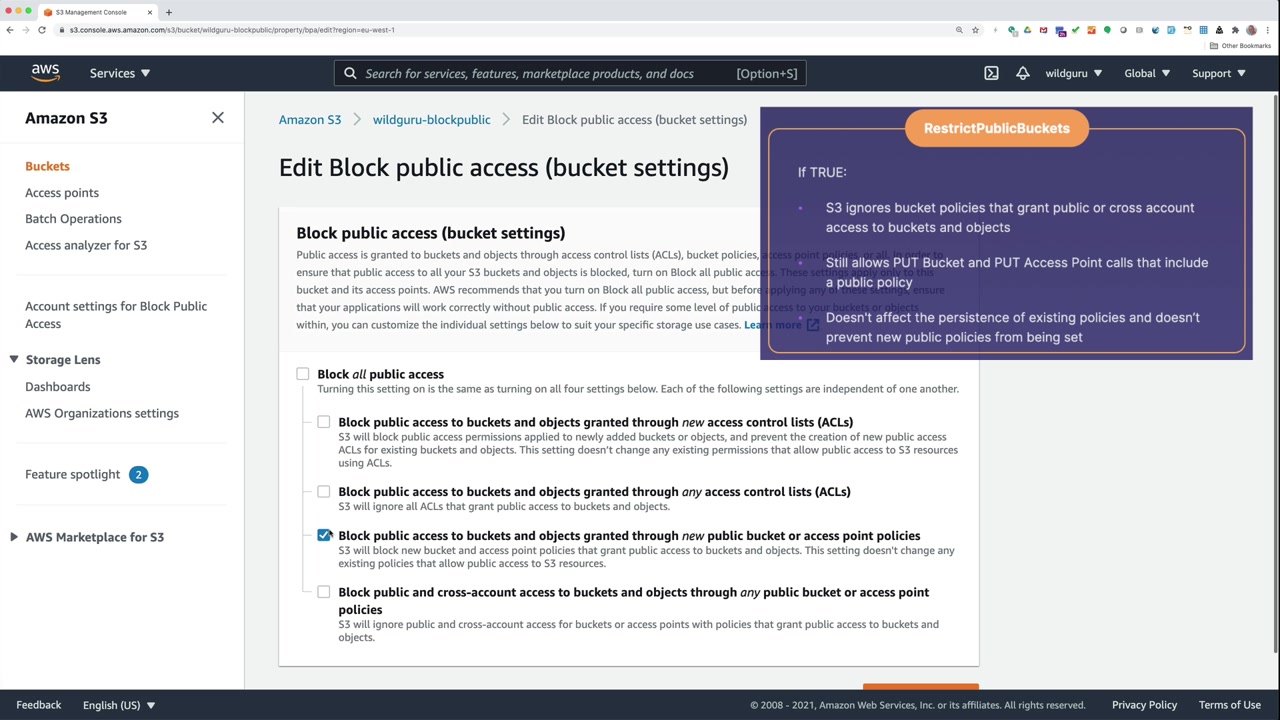Open the wildguru account dropdown

pos(1074,73)
